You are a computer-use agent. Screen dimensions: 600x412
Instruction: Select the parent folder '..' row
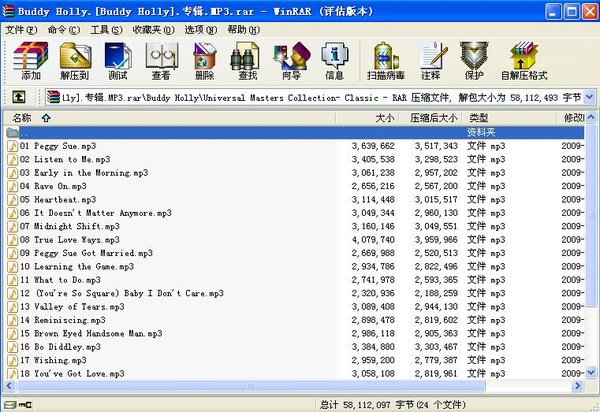pyautogui.click(x=295, y=132)
